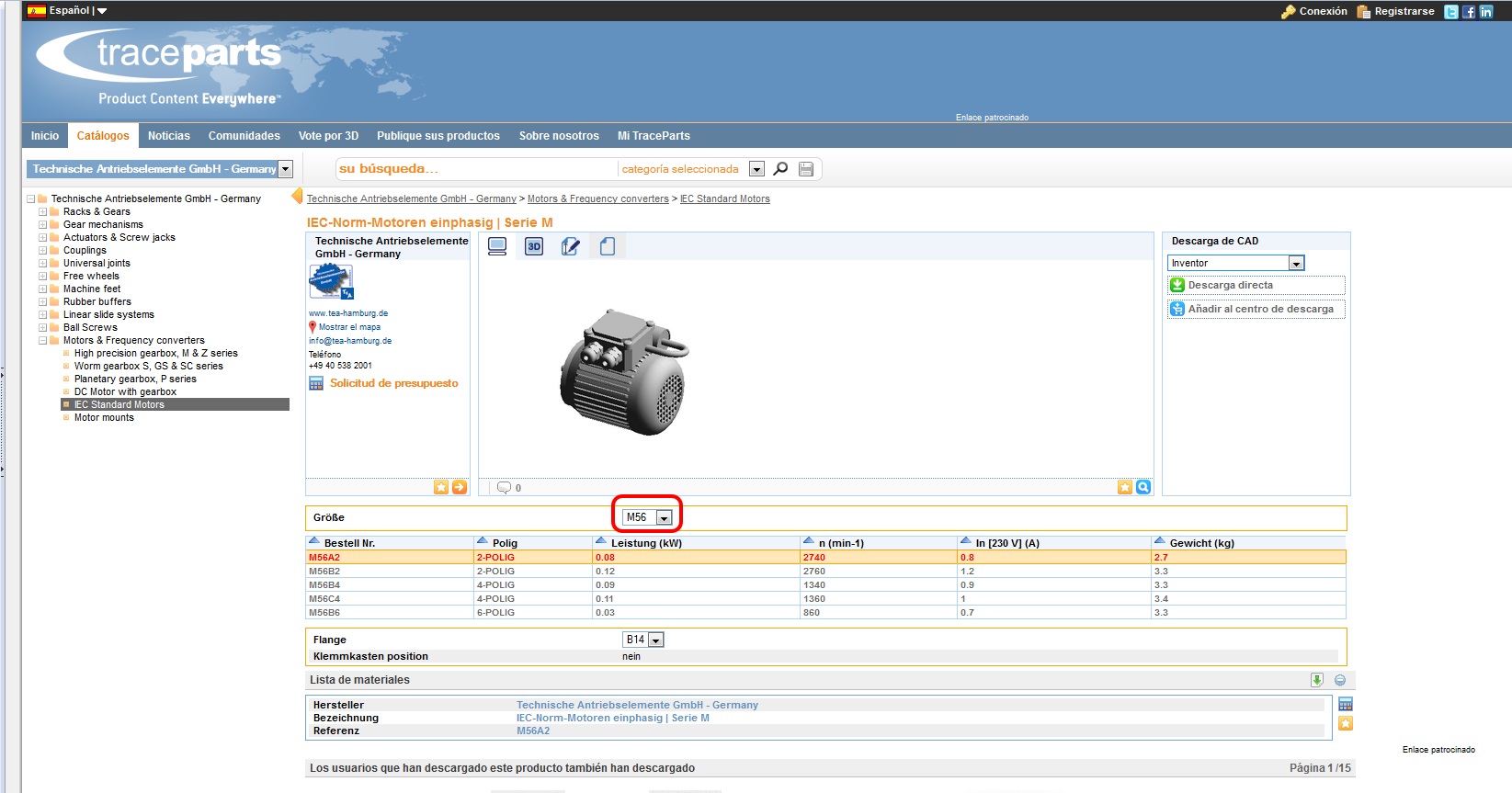The height and width of the screenshot is (793, 1512).
Task: Open the Comunidades tab
Action: pos(244,136)
